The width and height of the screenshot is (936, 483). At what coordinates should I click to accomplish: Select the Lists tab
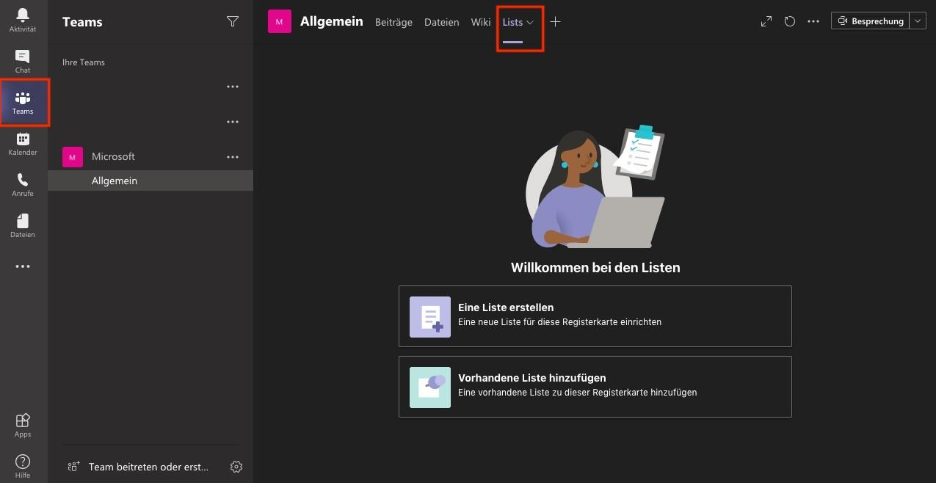(x=513, y=23)
